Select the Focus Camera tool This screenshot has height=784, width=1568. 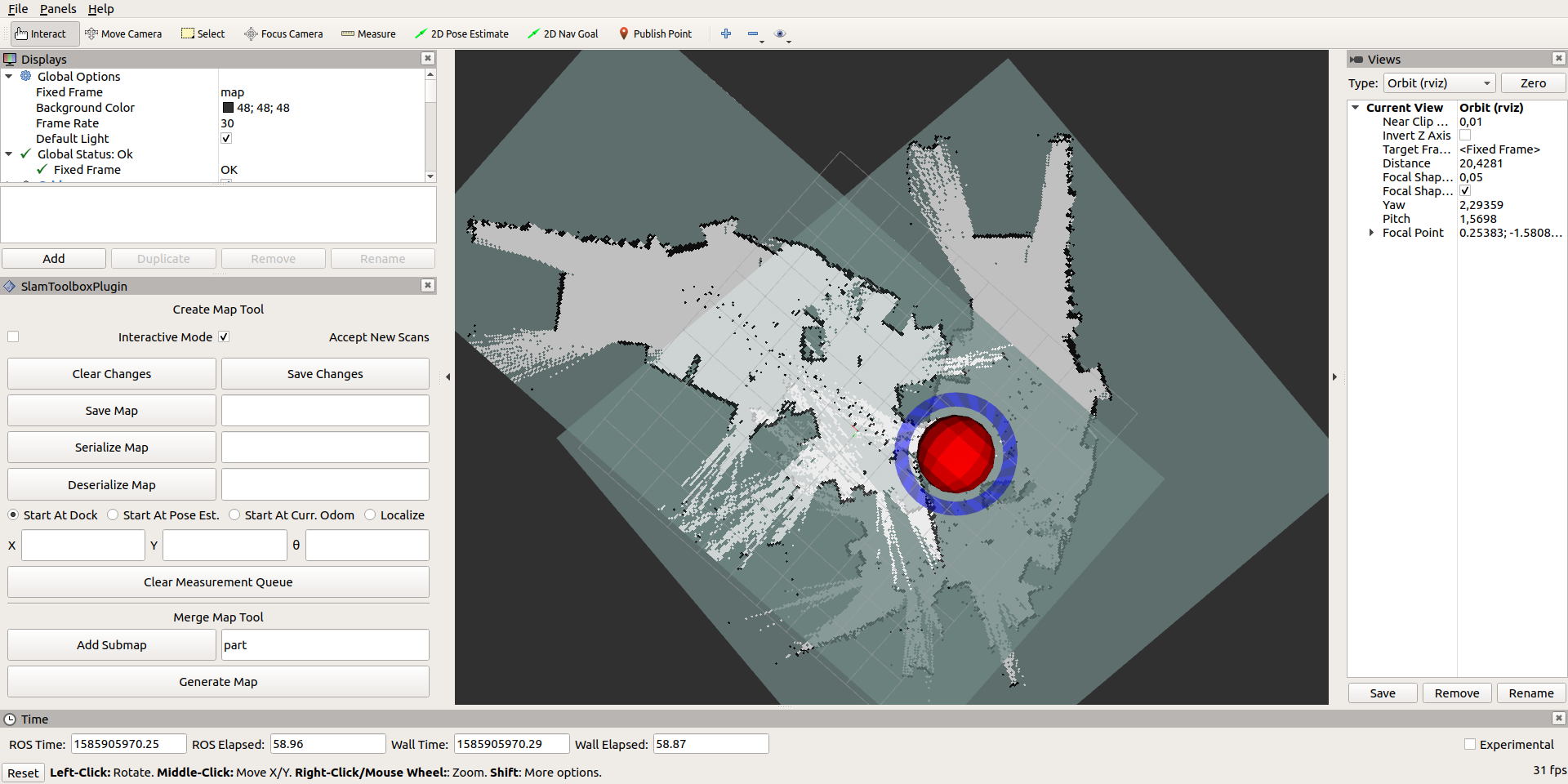point(283,33)
